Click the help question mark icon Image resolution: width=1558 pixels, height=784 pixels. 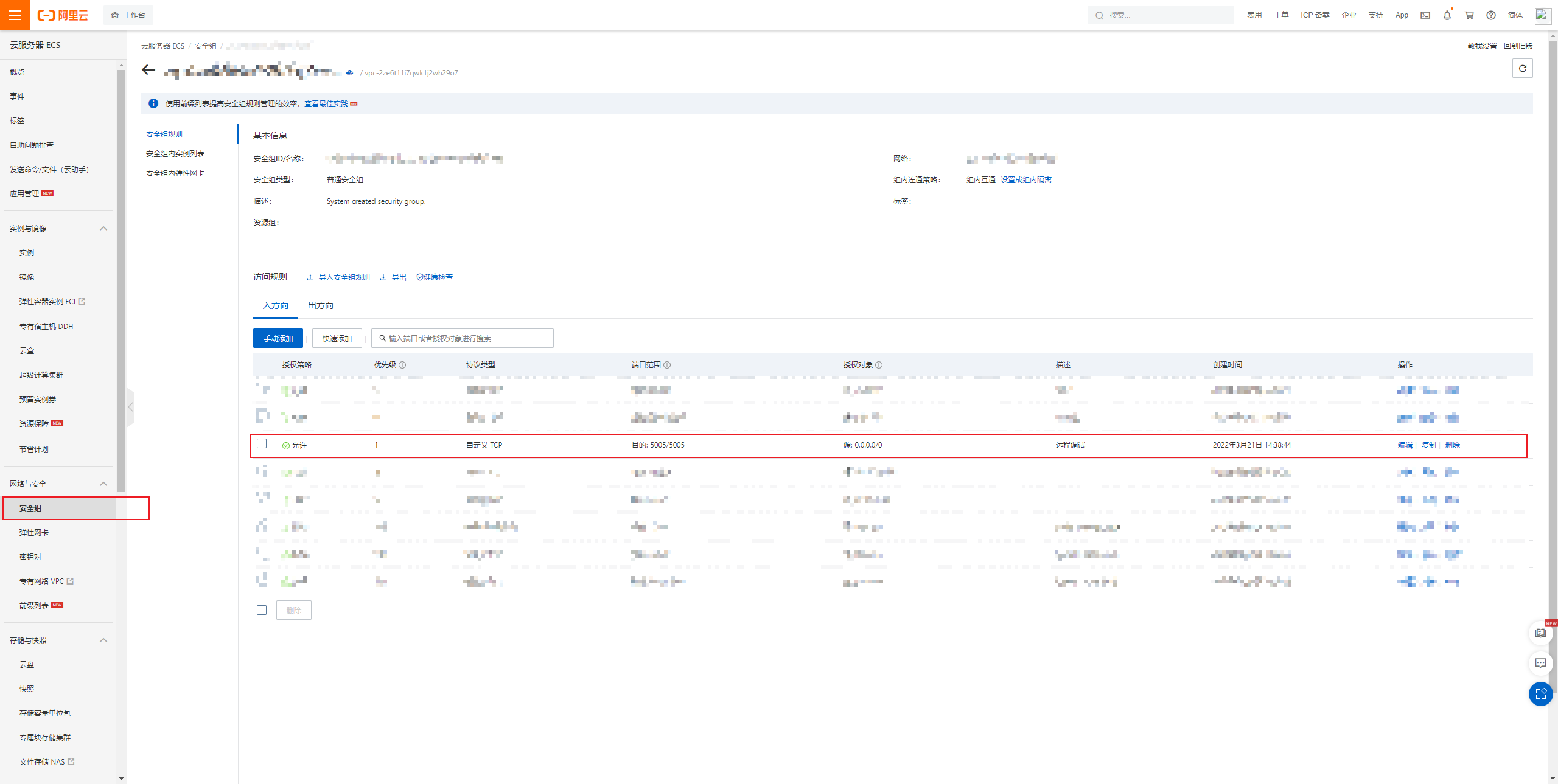click(1490, 15)
